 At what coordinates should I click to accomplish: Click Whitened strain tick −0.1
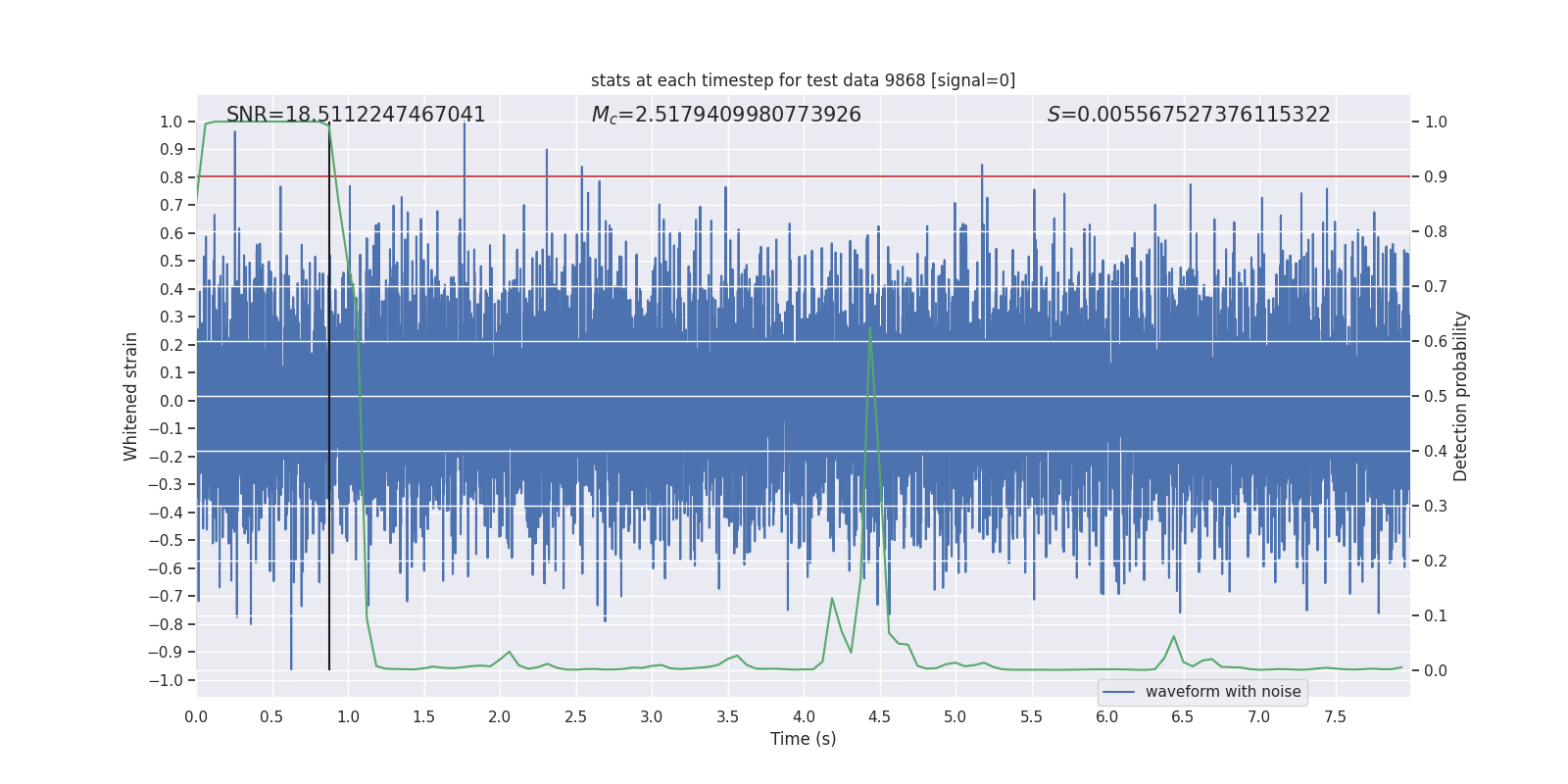point(166,428)
